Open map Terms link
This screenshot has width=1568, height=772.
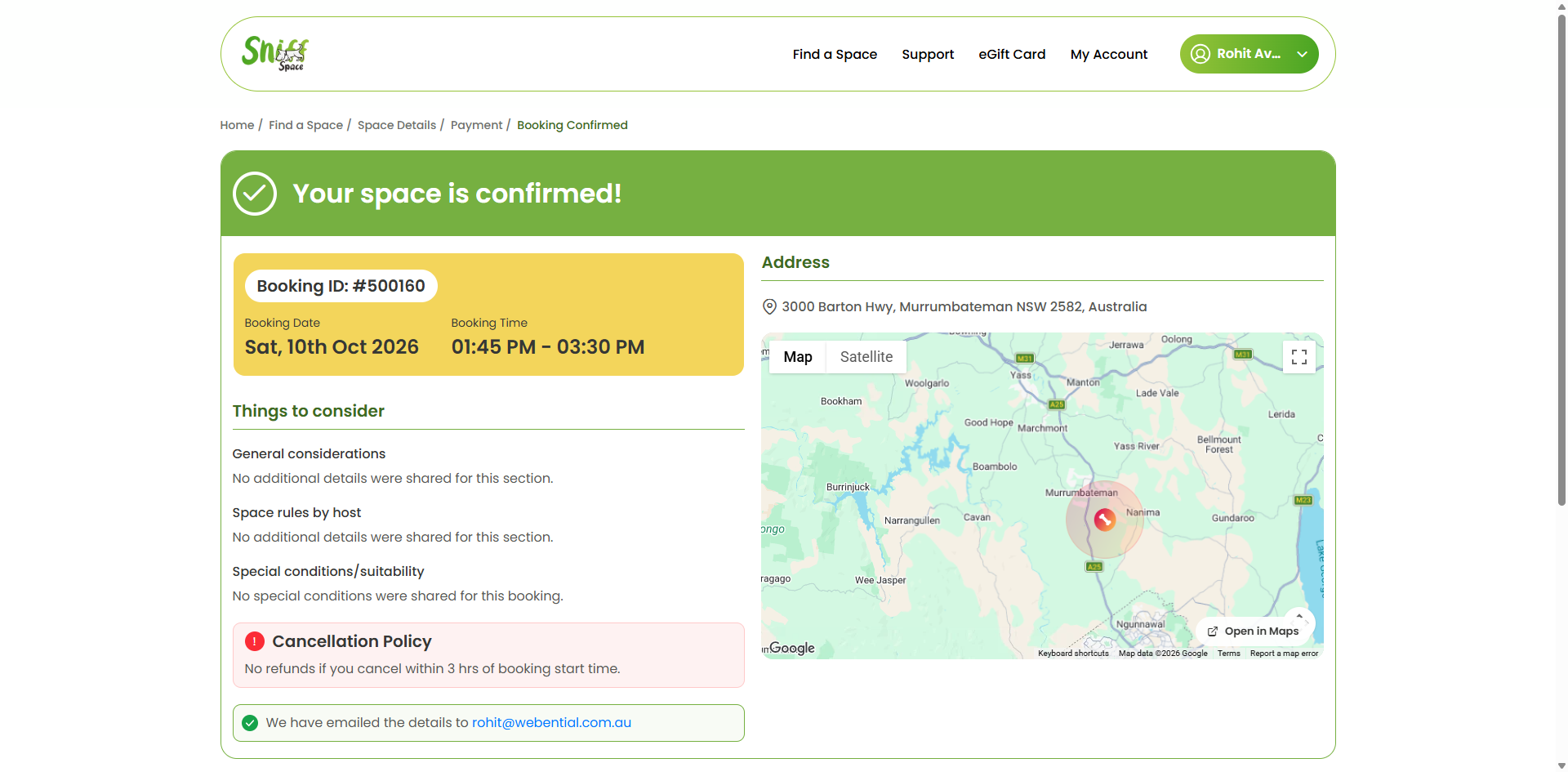[x=1228, y=654]
